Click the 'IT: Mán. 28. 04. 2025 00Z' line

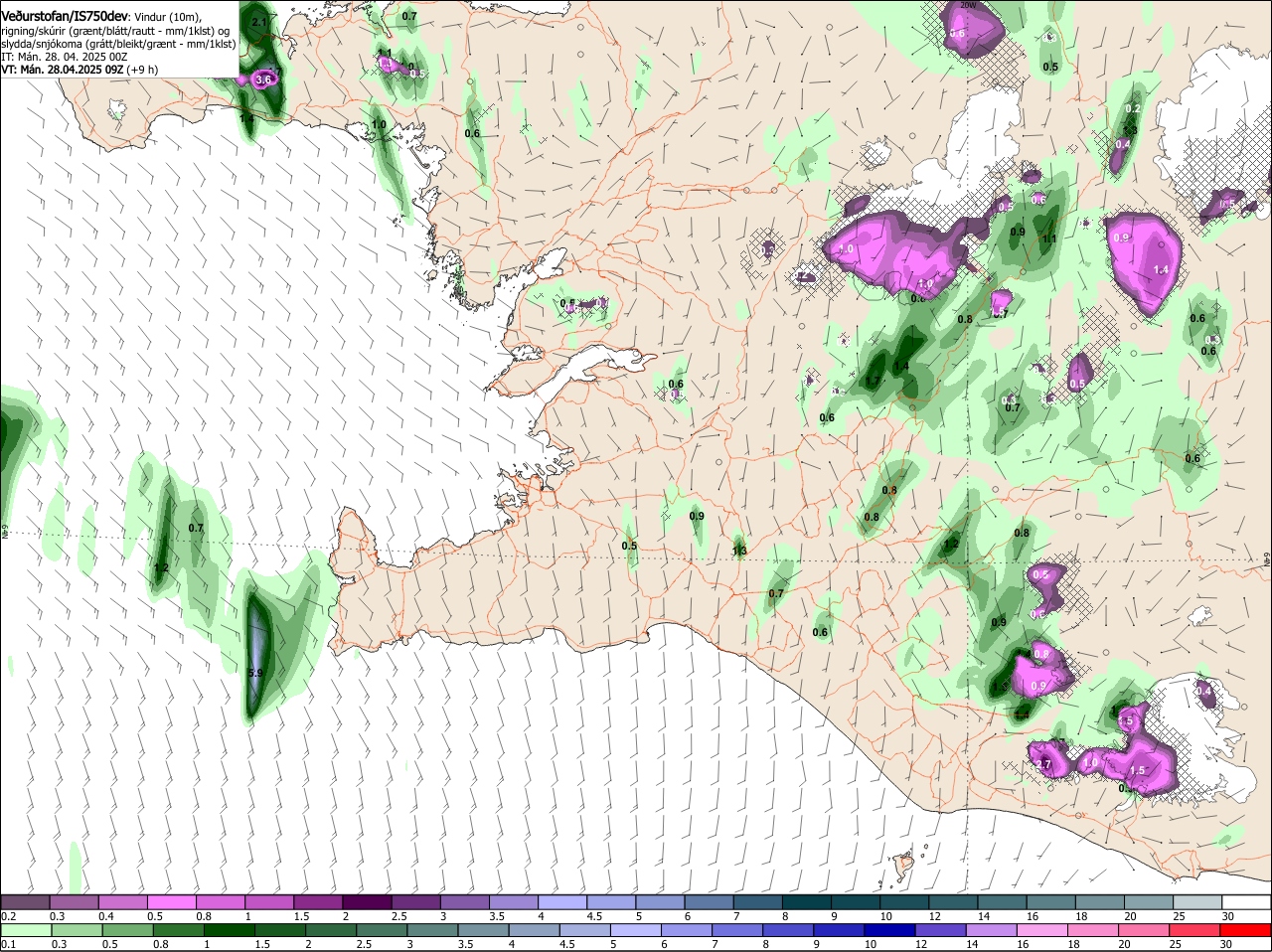coord(64,57)
